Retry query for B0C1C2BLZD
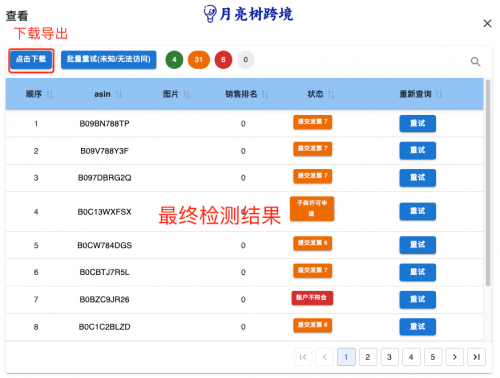Viewport: 500px width, 378px height. click(417, 327)
